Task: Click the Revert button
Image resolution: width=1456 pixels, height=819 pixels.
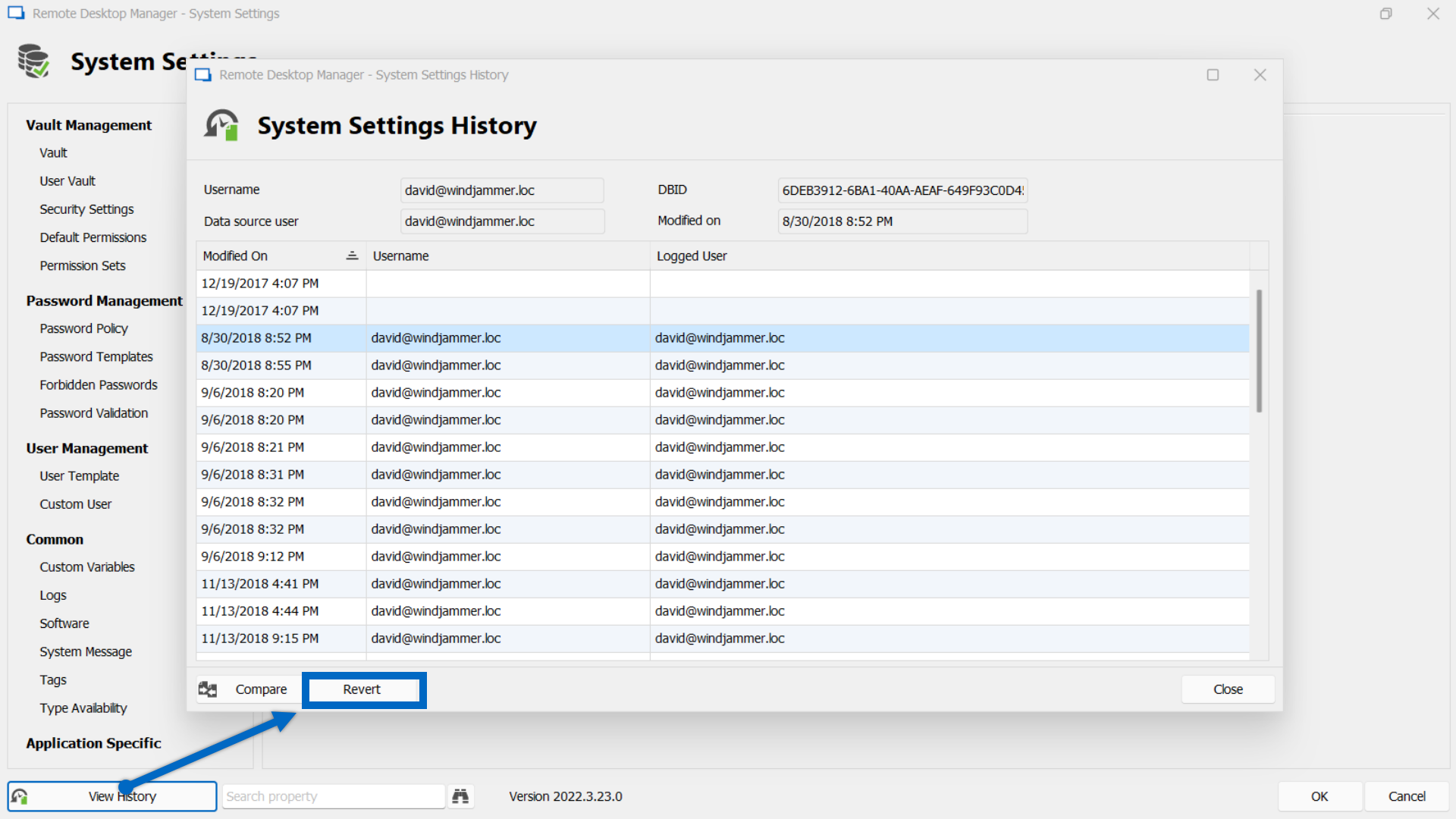Action: [x=363, y=689]
